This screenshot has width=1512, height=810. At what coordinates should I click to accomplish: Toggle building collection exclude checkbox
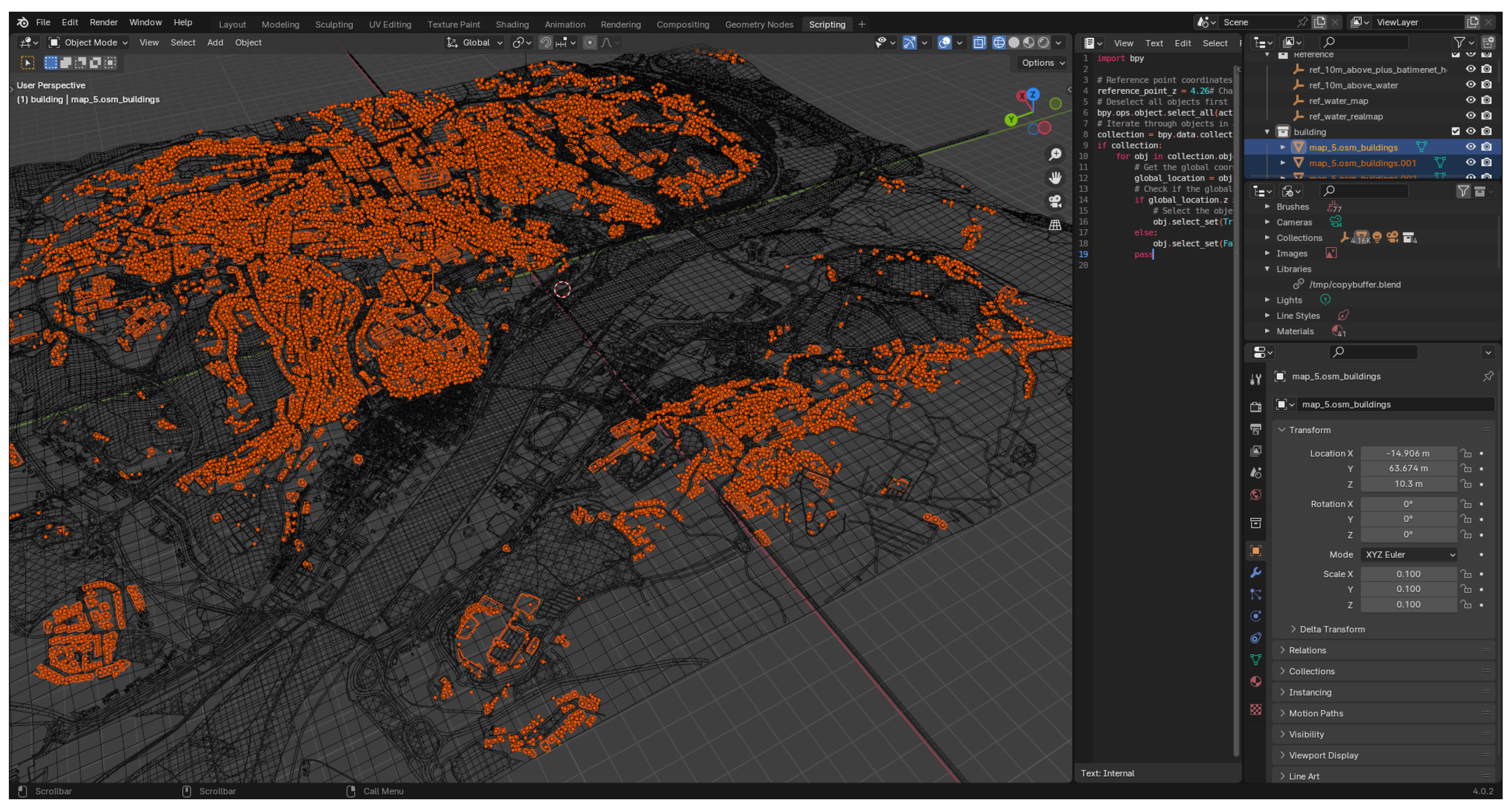[1455, 131]
